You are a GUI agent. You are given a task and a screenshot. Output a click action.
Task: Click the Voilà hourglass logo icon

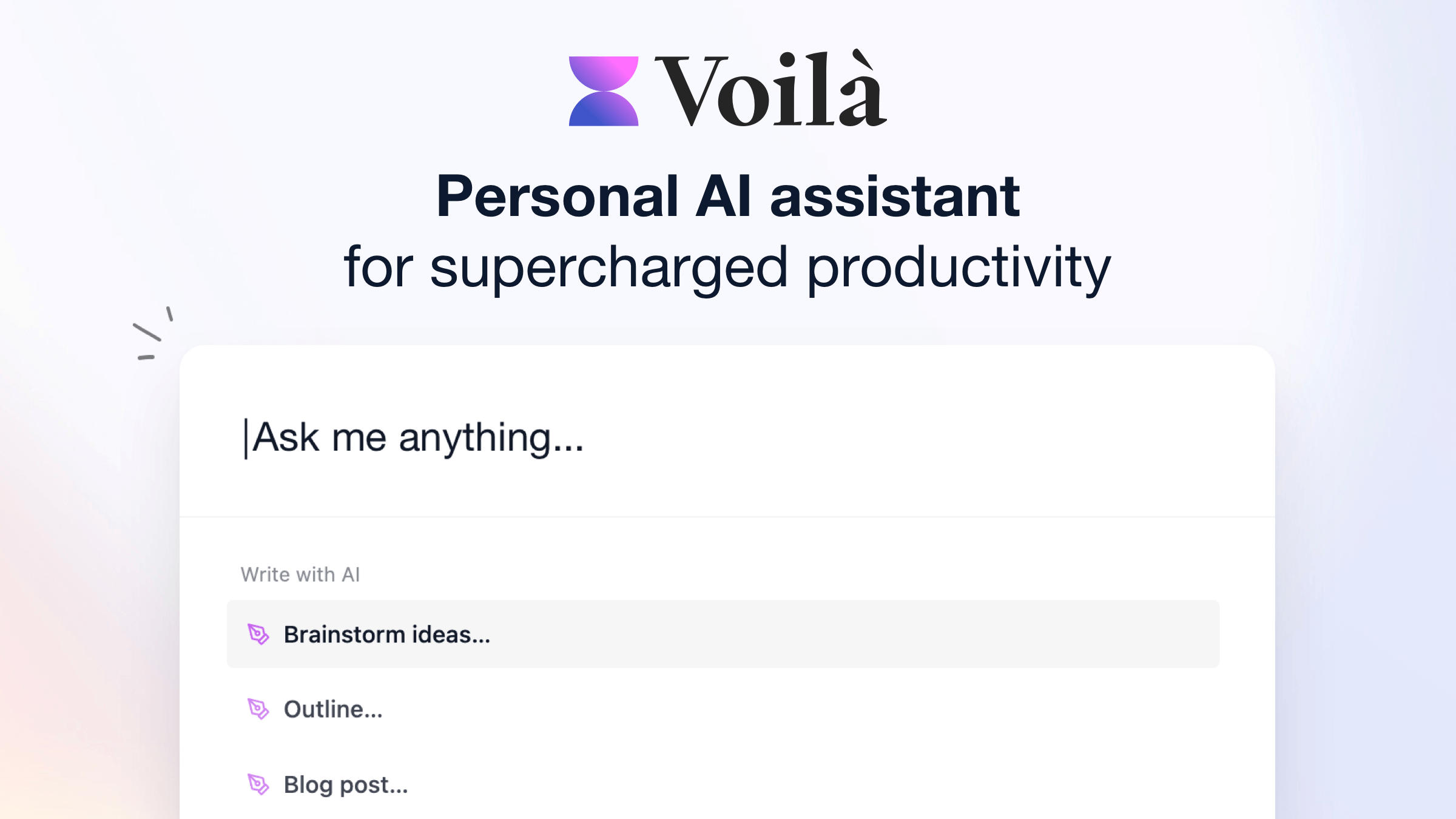tap(603, 91)
